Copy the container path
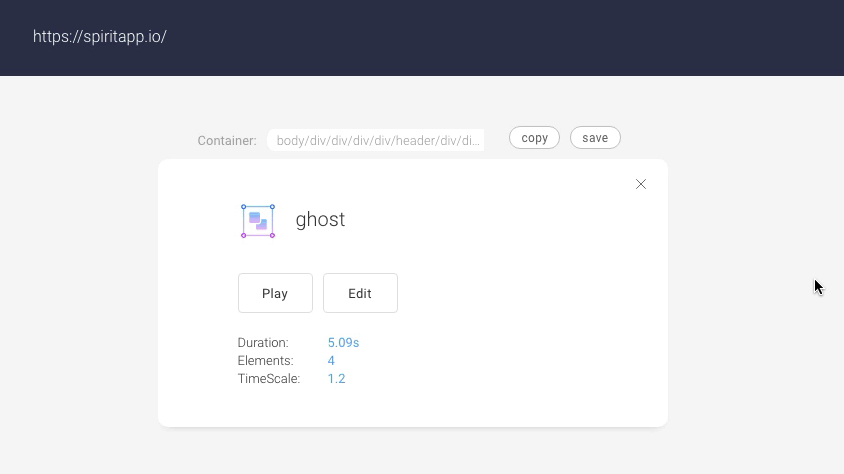The height and width of the screenshot is (474, 844). tap(535, 138)
